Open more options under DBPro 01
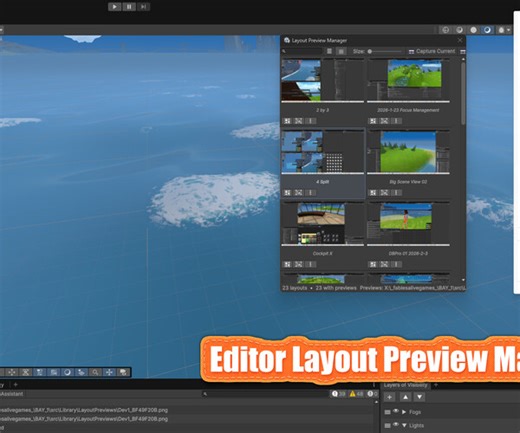Image resolution: width=520 pixels, height=433 pixels. [396, 264]
